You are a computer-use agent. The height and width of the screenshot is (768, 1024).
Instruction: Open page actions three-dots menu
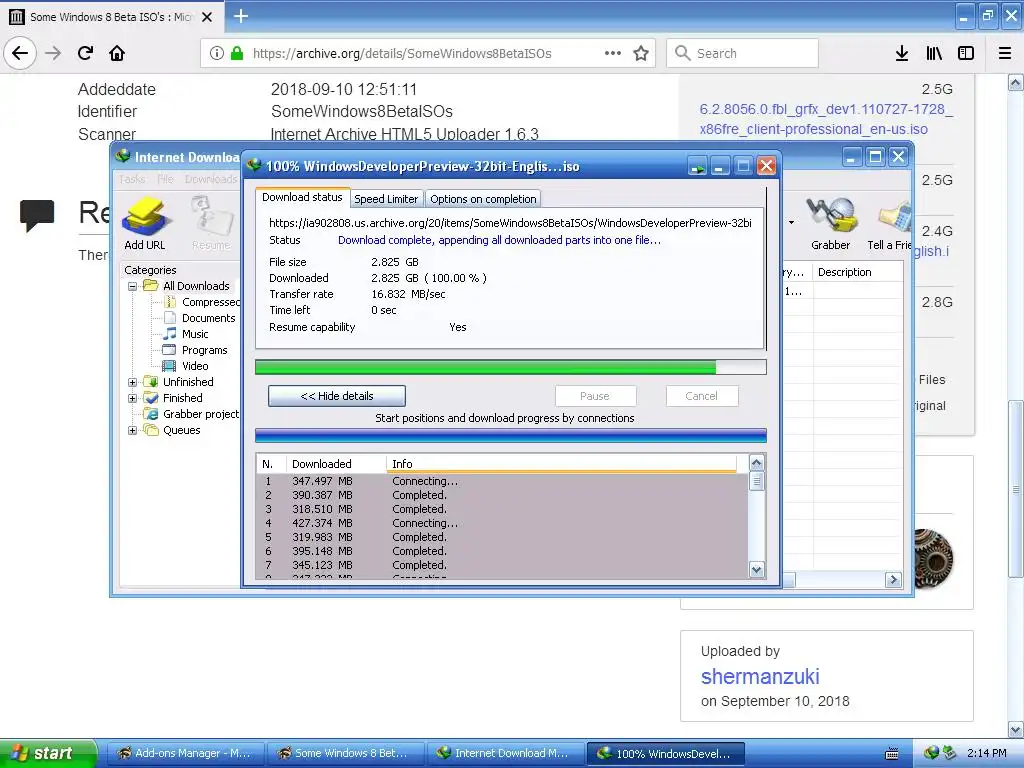coord(613,53)
